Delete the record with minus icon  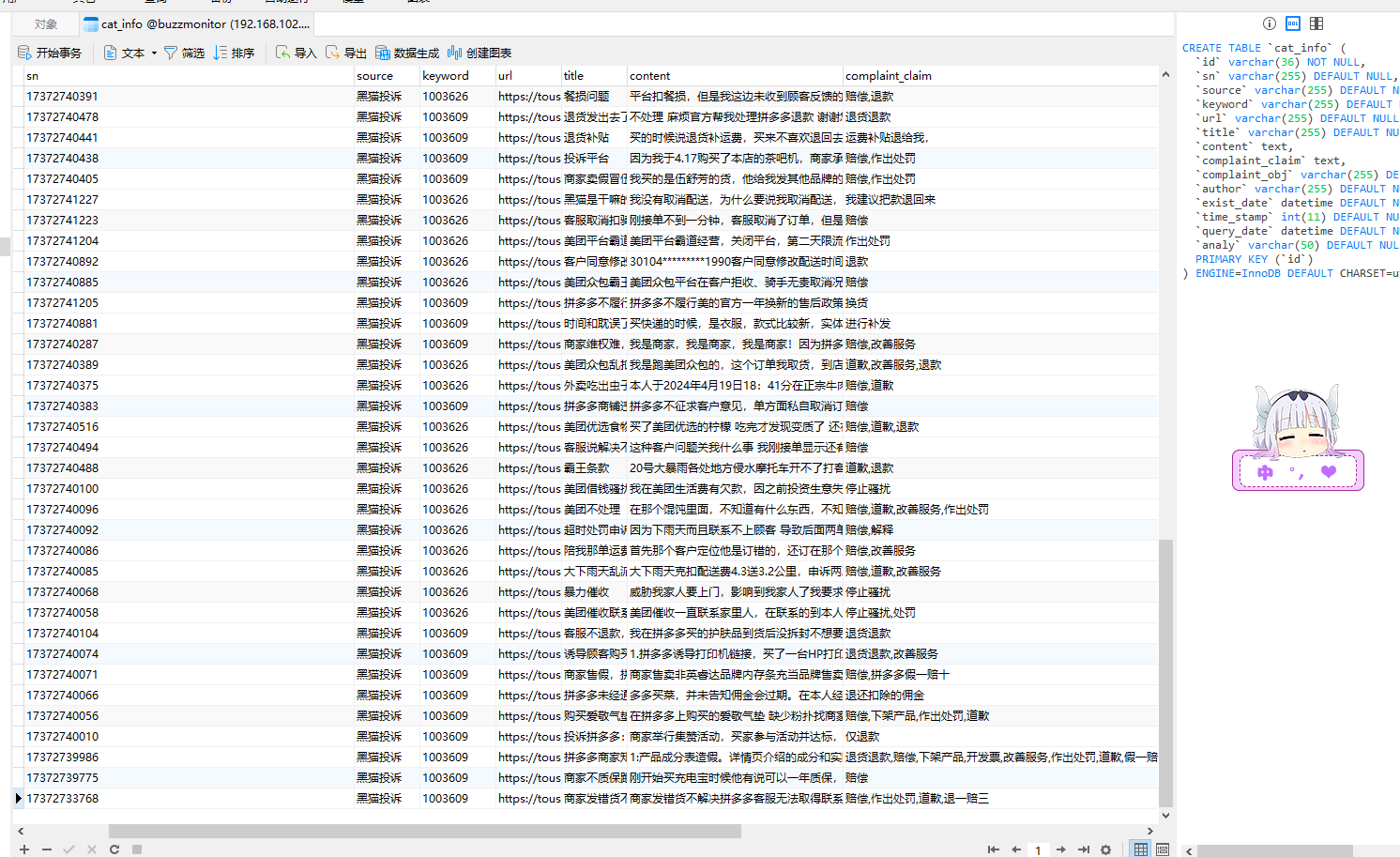[47, 849]
